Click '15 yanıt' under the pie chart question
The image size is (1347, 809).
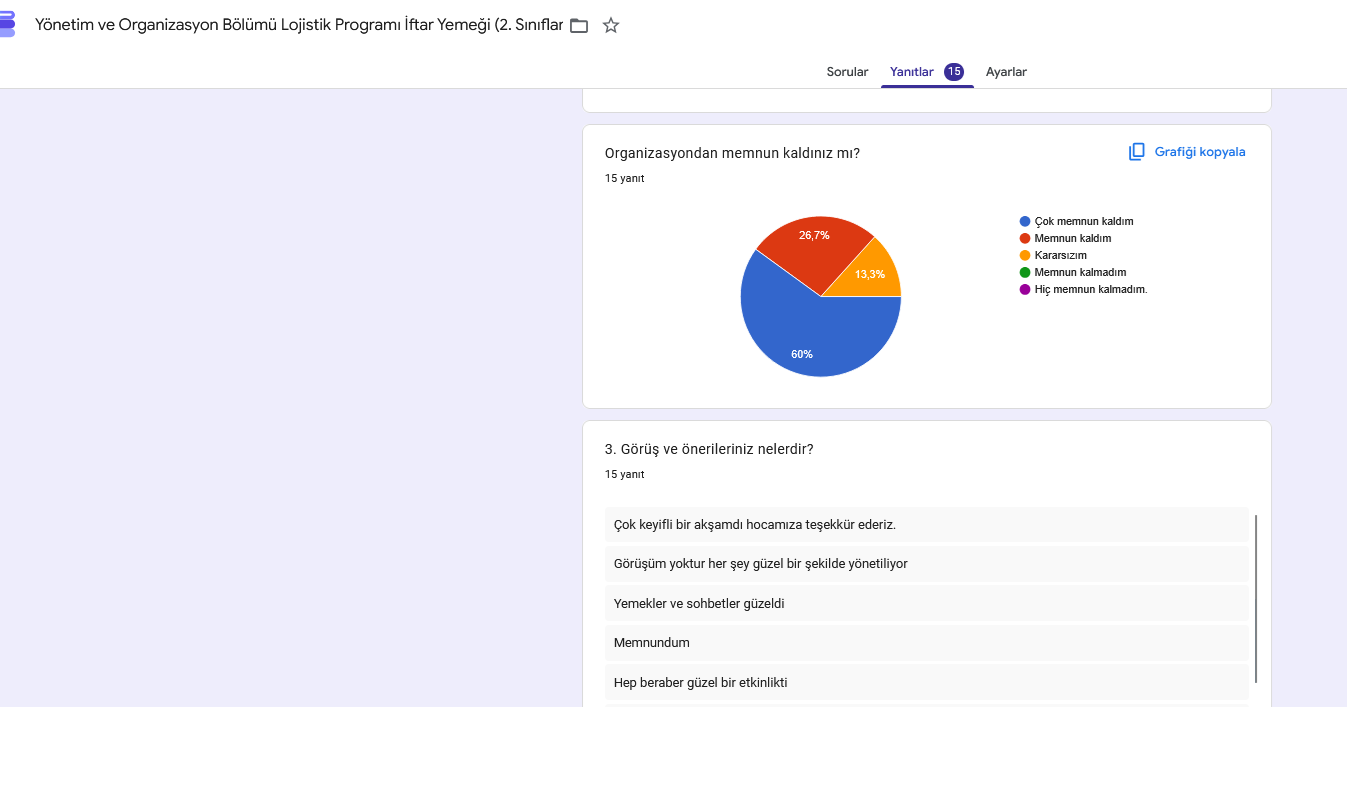tap(625, 178)
